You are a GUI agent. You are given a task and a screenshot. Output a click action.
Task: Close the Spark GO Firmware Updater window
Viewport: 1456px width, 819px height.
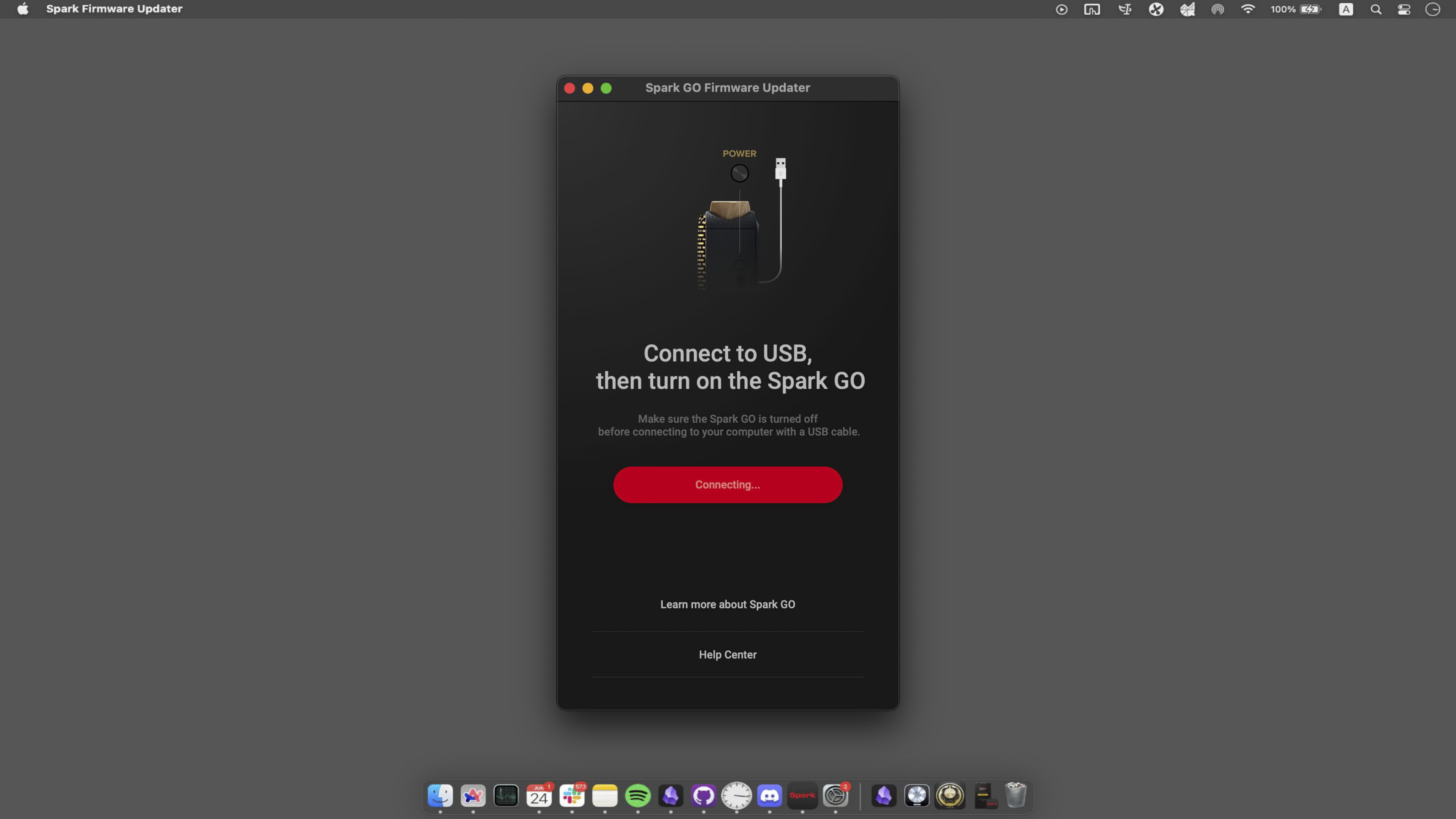point(570,88)
